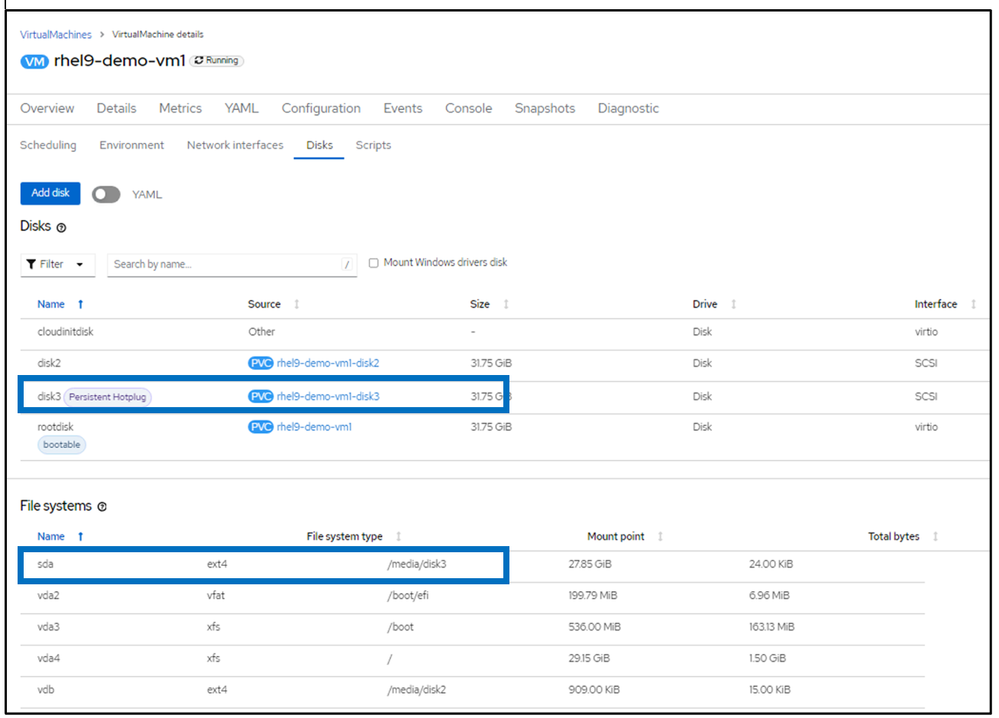Sort disks by Drive column icon

[x=734, y=304]
